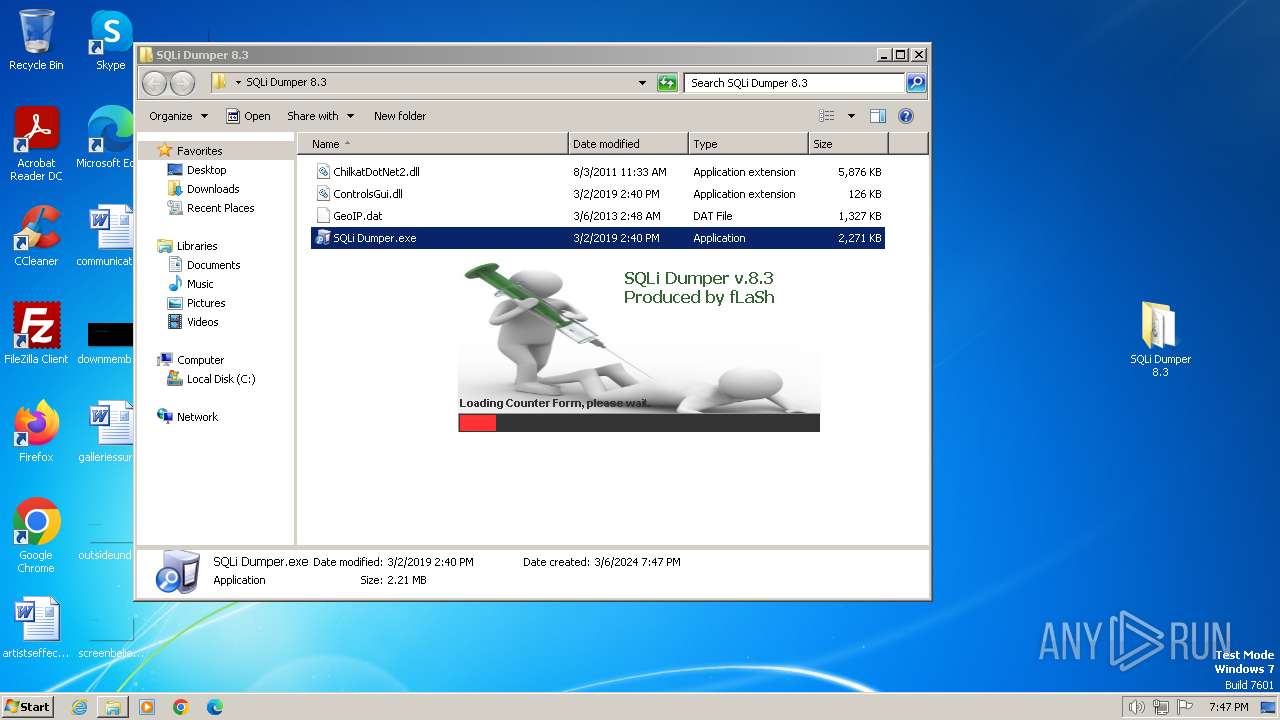Click the search magnifier icon
The image size is (1280, 720).
915,83
